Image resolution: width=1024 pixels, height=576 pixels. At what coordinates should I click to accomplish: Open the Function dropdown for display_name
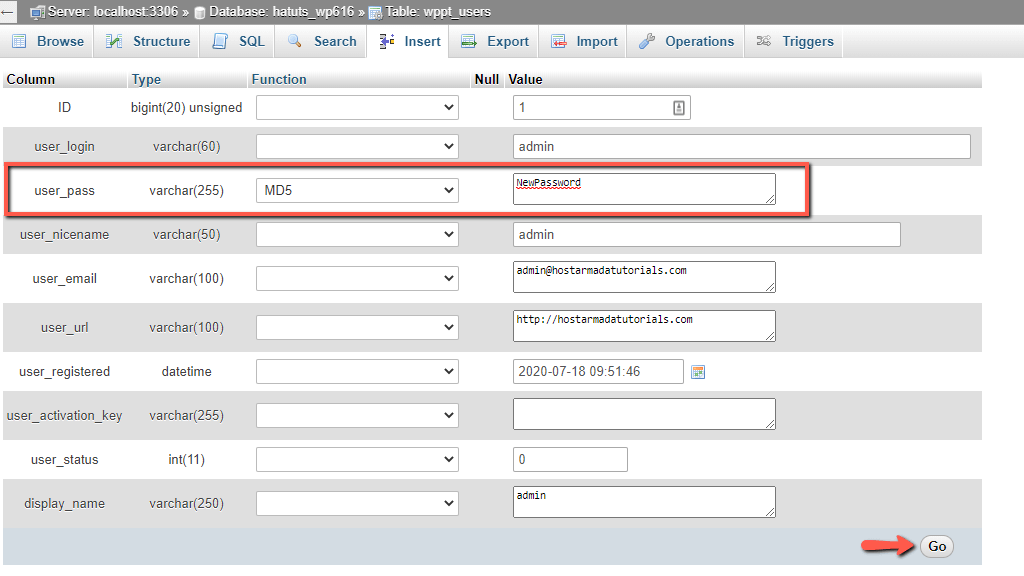(x=357, y=504)
